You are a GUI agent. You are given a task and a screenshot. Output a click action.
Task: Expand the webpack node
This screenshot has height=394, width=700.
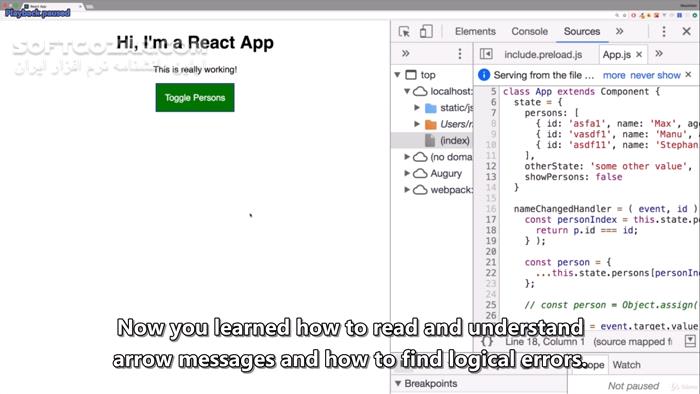click(407, 190)
